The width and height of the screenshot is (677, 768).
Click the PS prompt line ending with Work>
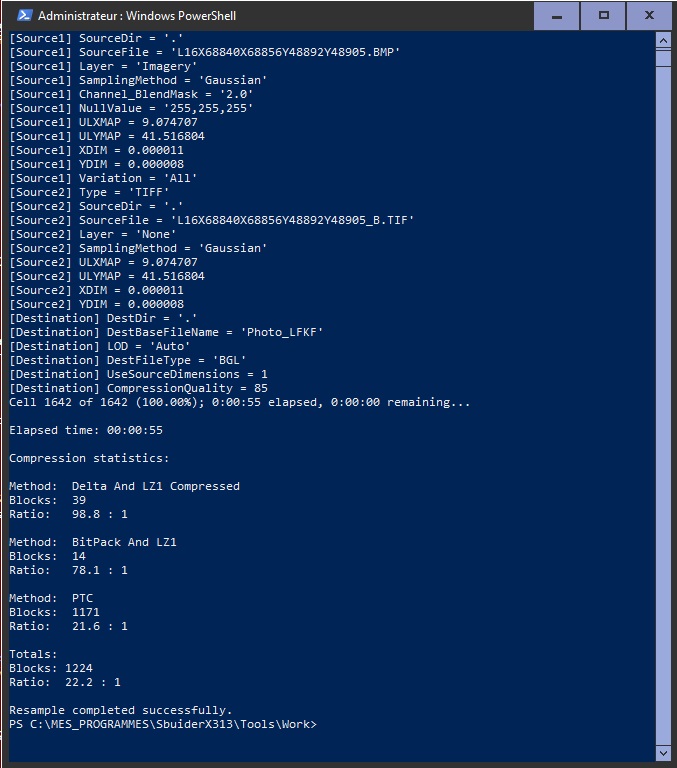coord(163,724)
